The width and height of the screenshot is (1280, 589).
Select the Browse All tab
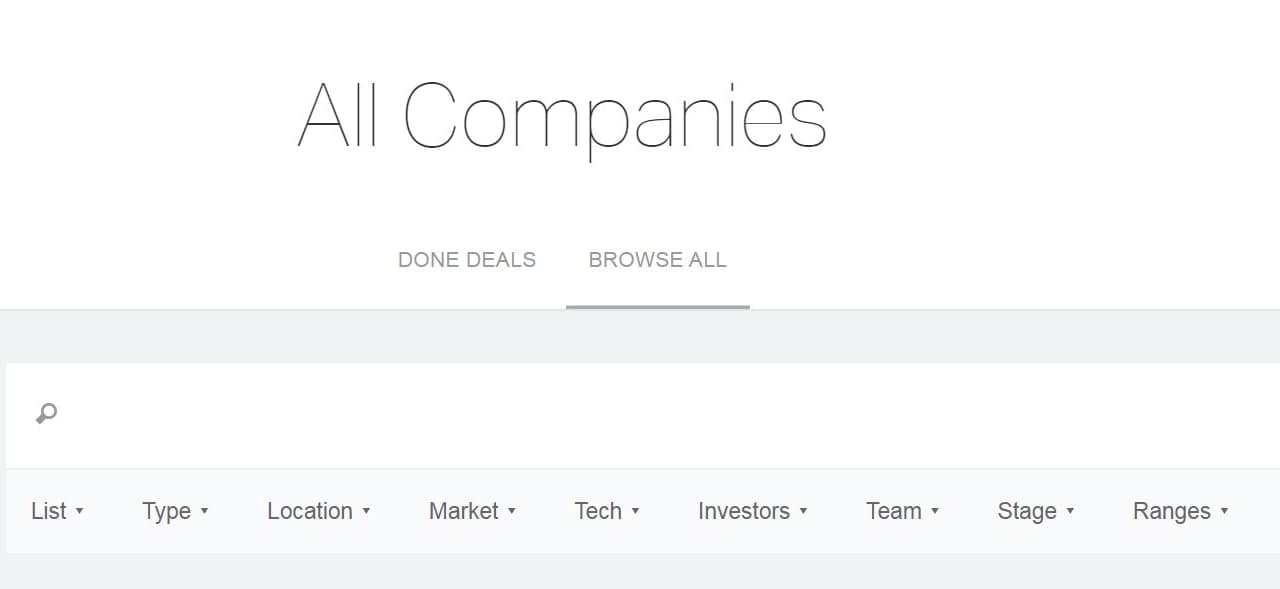coord(657,260)
